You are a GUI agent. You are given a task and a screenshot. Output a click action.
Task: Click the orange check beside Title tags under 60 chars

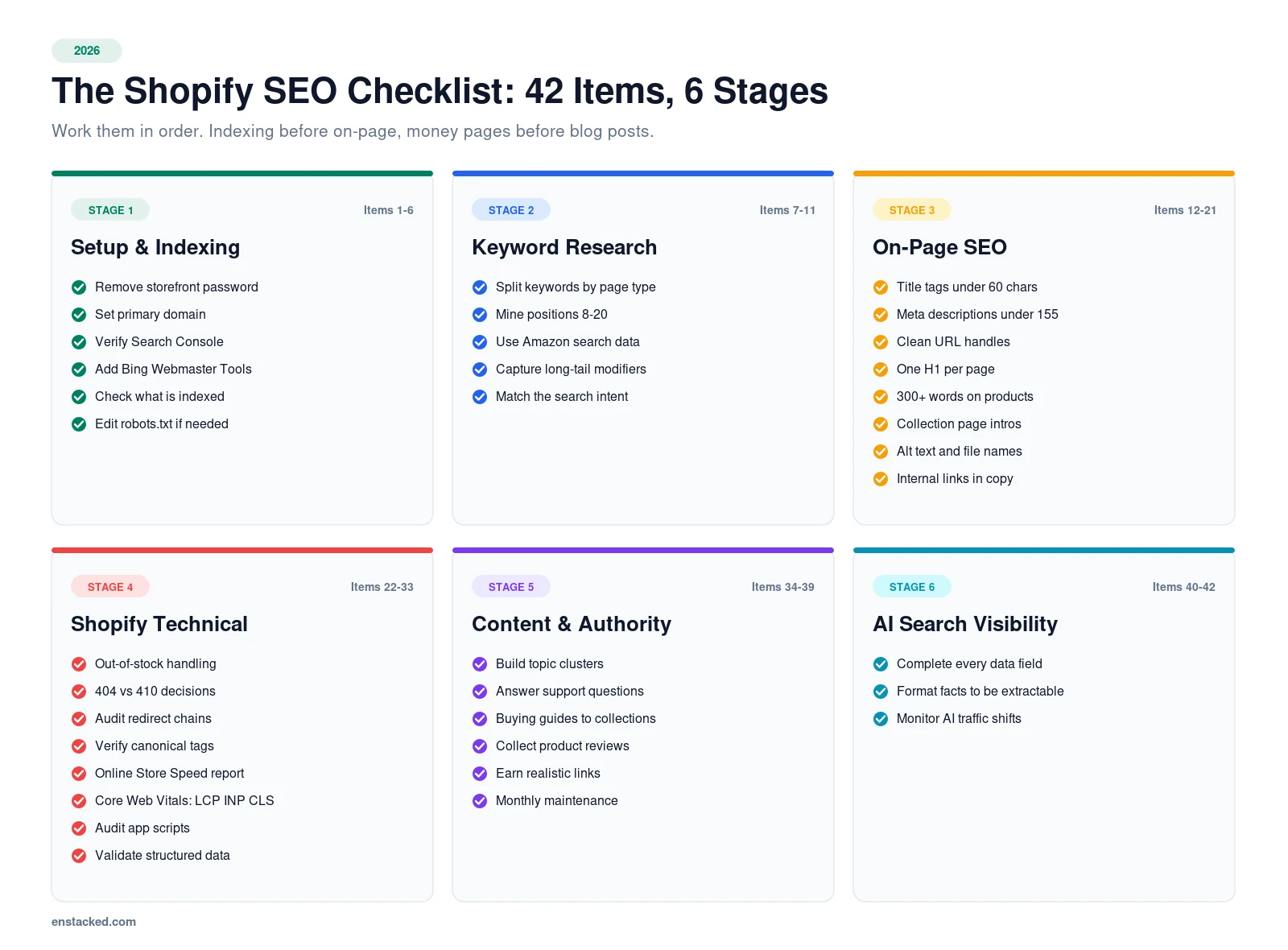pyautogui.click(x=881, y=287)
